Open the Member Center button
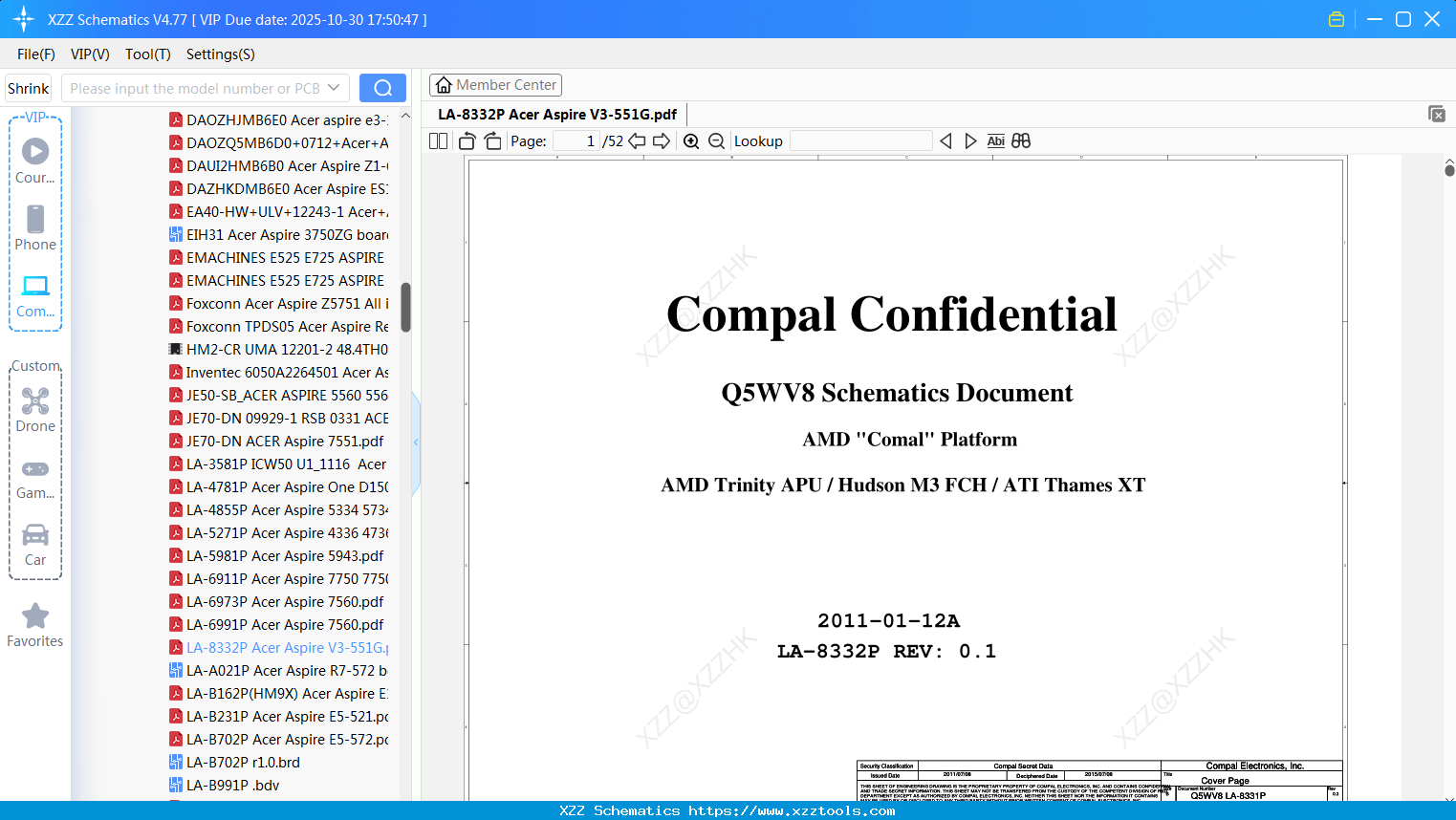This screenshot has width=1456, height=820. pyautogui.click(x=495, y=85)
